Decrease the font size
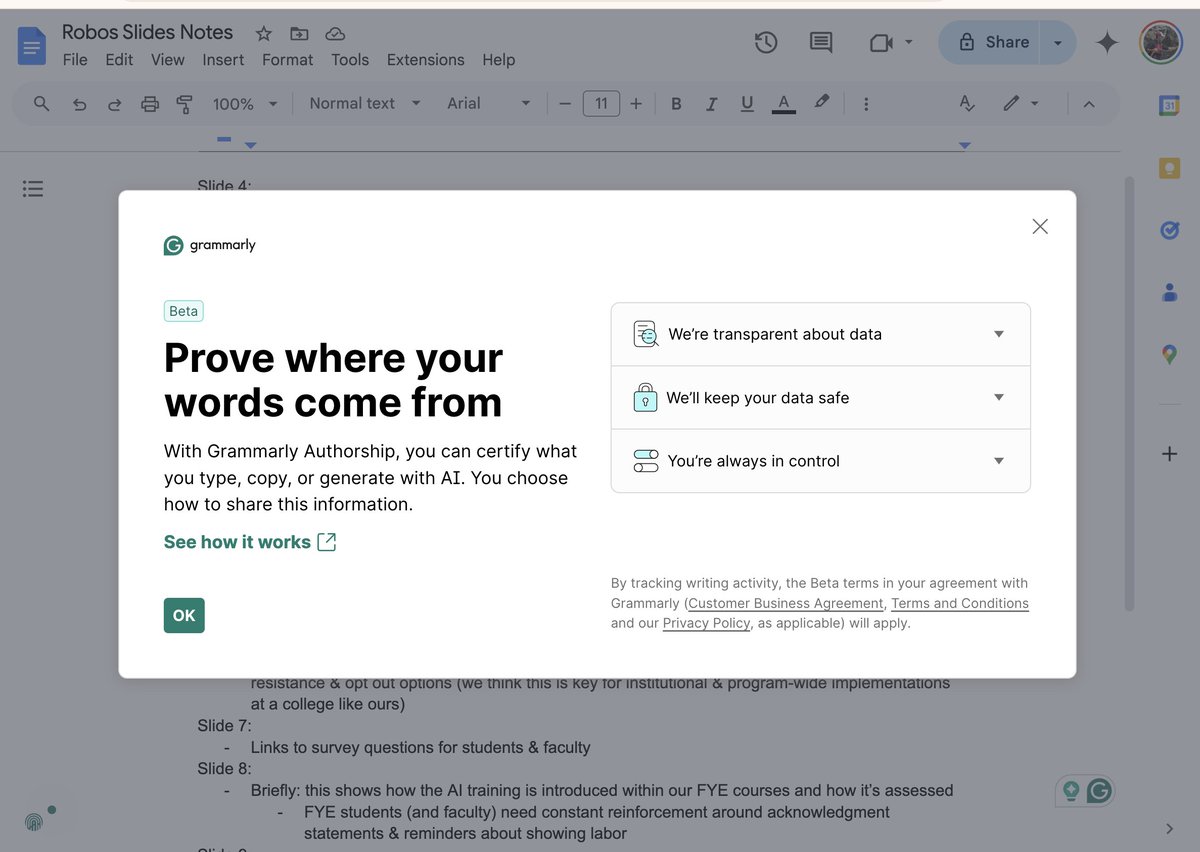This screenshot has height=852, width=1200. [565, 103]
